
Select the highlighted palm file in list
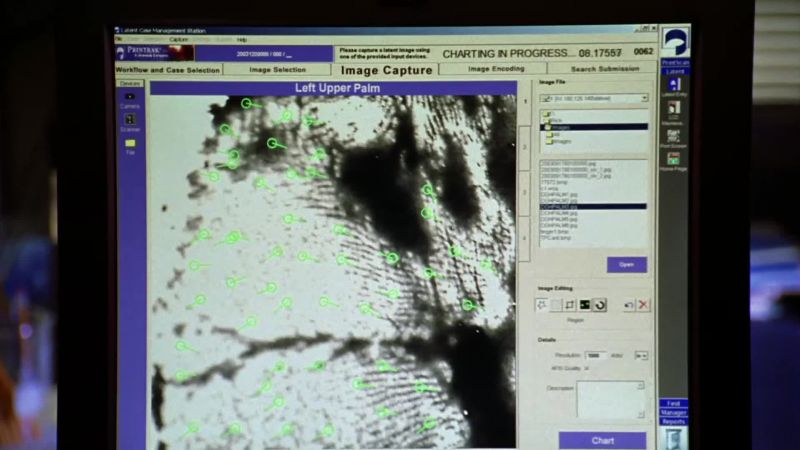pos(593,207)
